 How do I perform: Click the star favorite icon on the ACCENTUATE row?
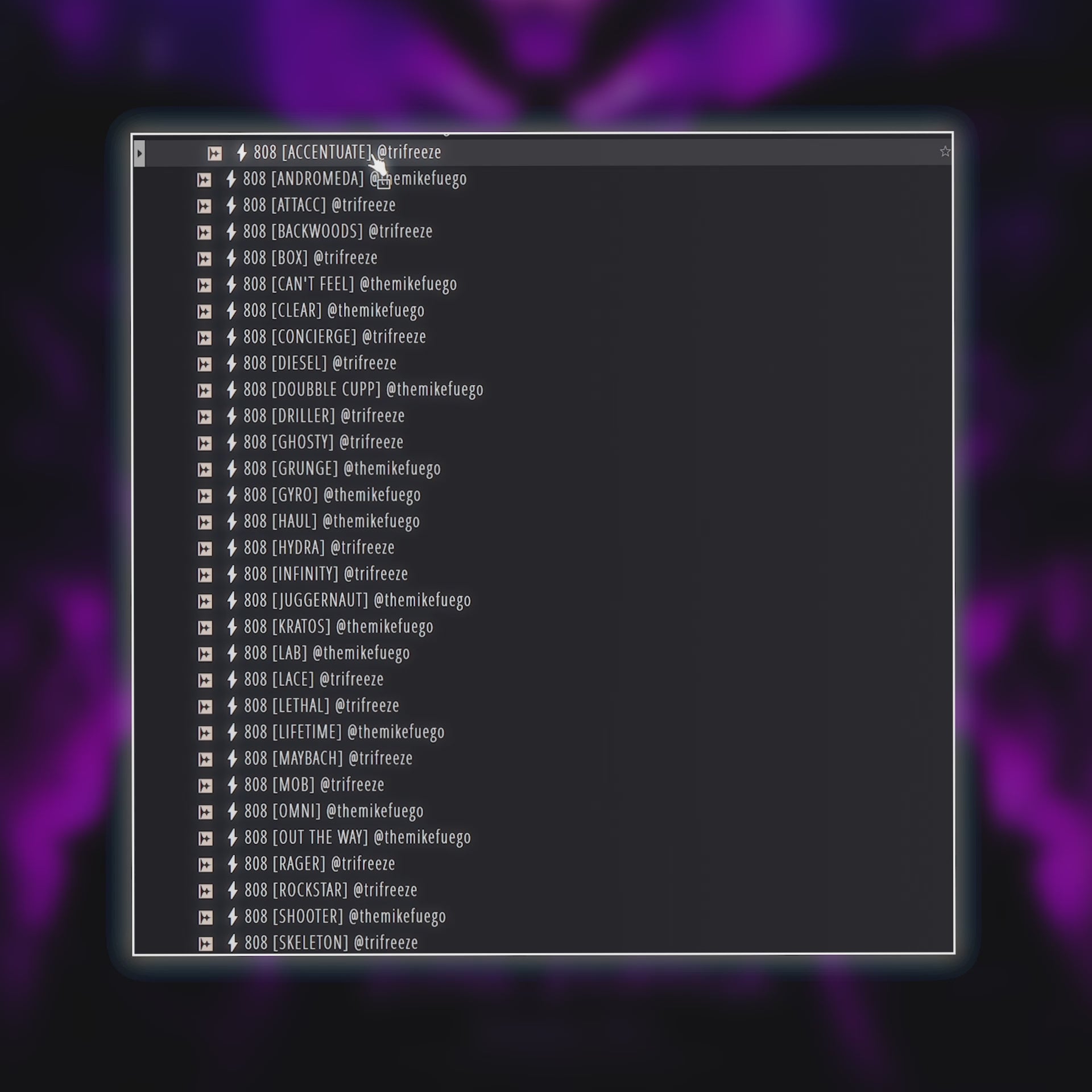point(945,152)
